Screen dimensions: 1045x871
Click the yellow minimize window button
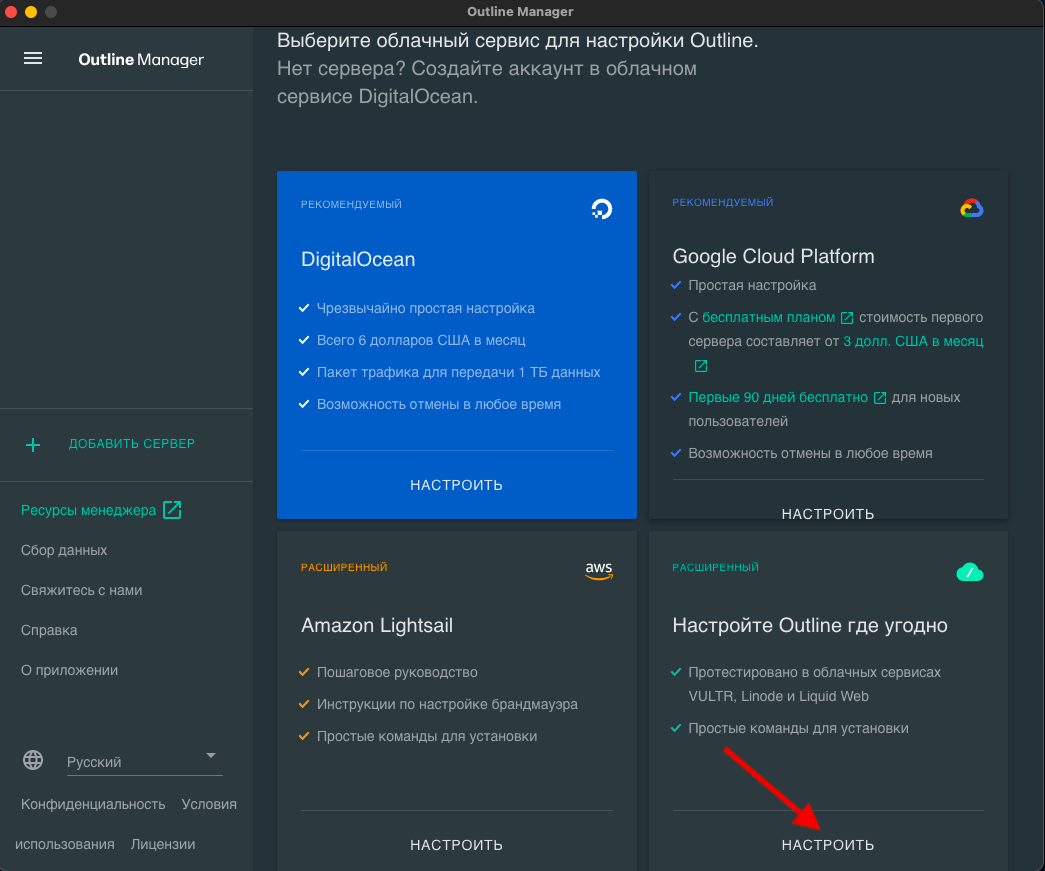31,12
